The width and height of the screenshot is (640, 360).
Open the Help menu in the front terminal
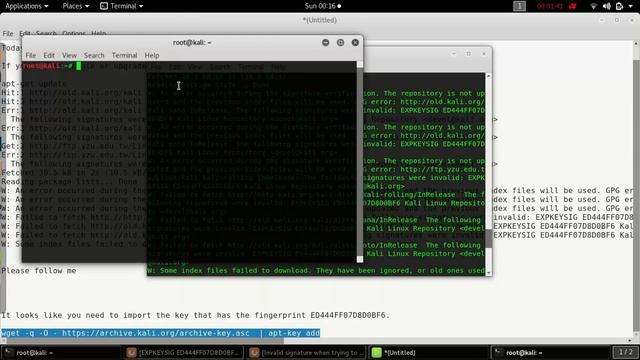[x=152, y=56]
